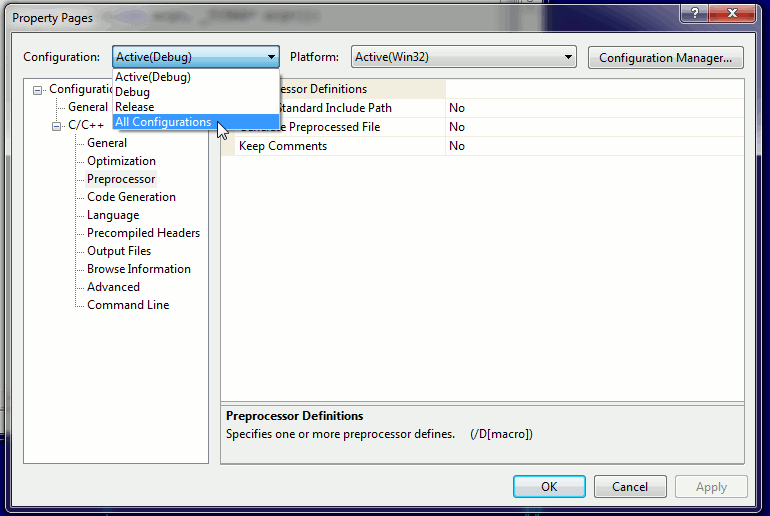Select Browse Information in tree
This screenshot has height=516, width=770.
(x=138, y=269)
